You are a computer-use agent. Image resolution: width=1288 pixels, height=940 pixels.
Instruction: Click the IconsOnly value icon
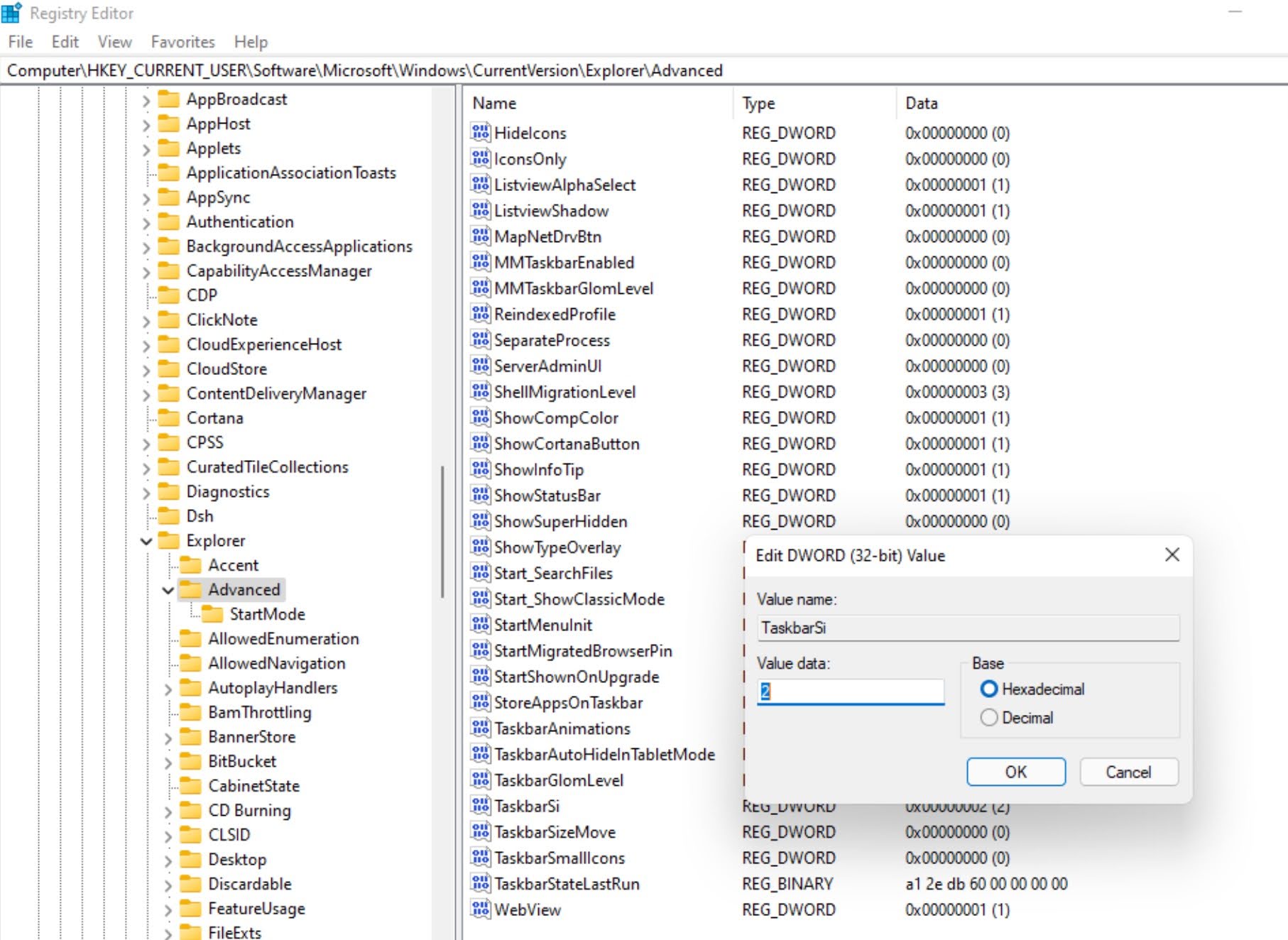point(481,158)
